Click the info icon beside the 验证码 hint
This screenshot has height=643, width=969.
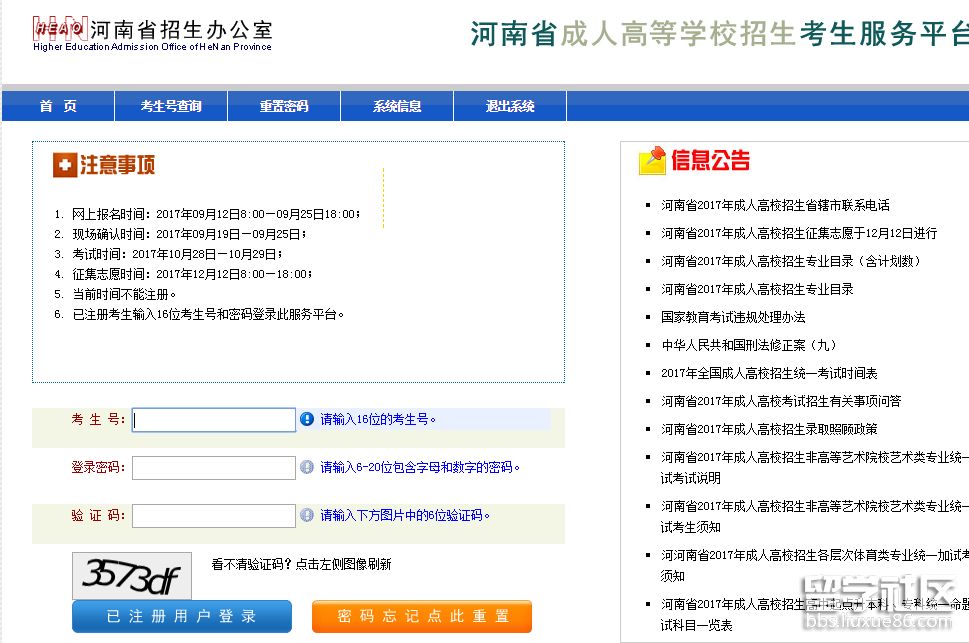coord(307,515)
